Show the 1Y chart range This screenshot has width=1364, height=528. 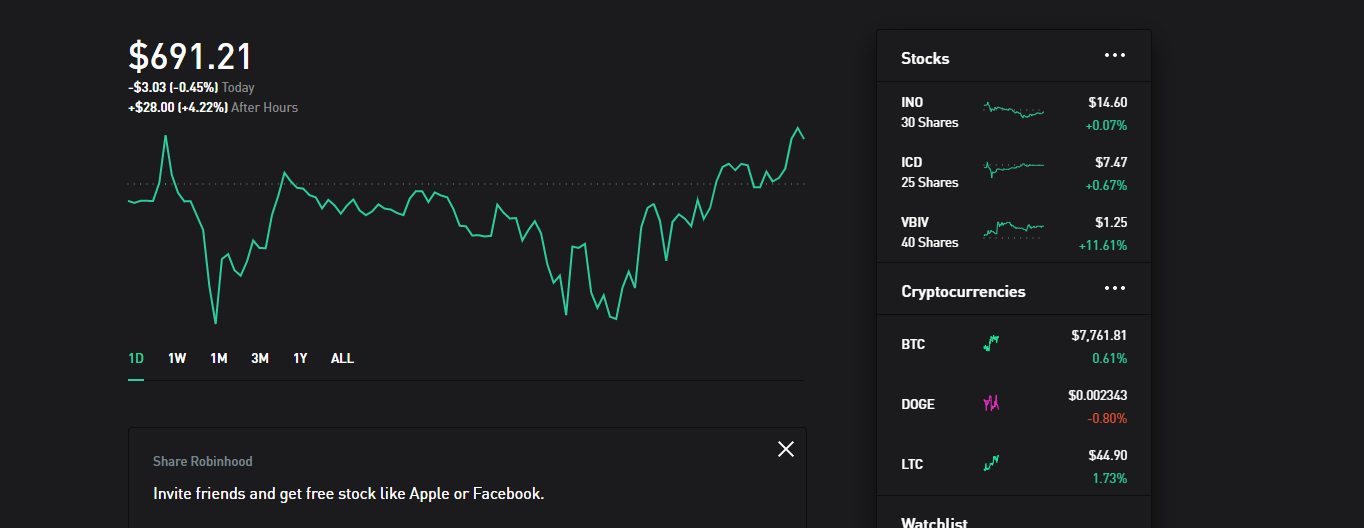tap(300, 358)
